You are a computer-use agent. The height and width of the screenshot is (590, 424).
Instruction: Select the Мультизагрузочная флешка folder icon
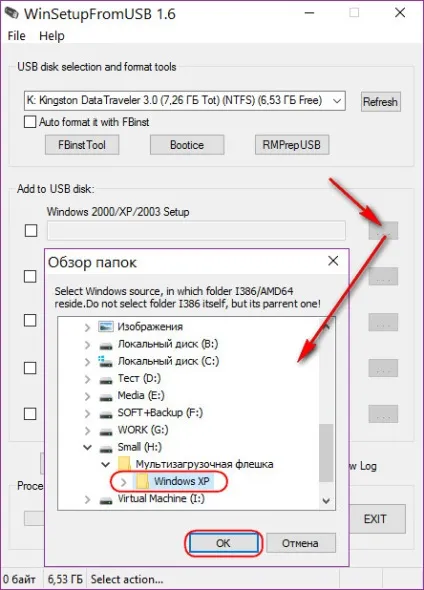(124, 464)
